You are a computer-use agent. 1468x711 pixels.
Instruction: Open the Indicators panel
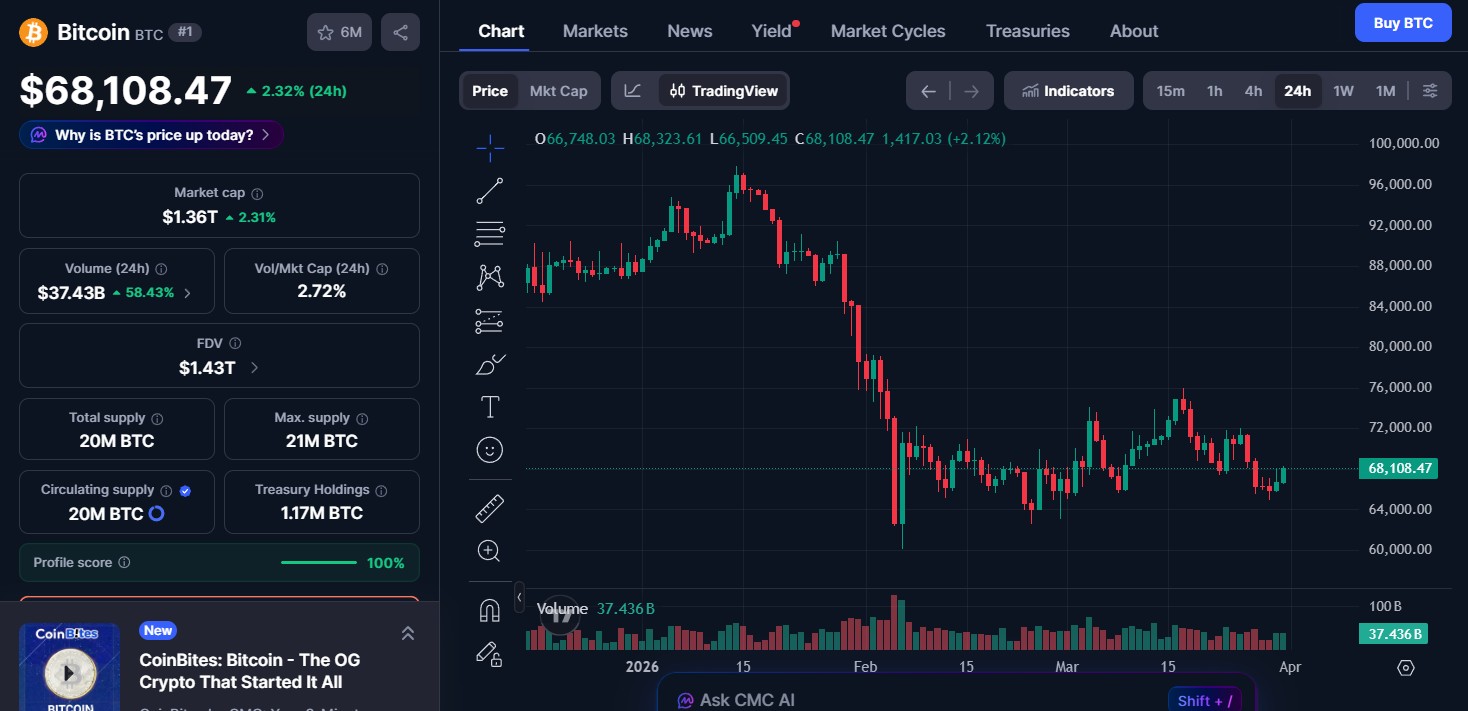coord(1068,90)
